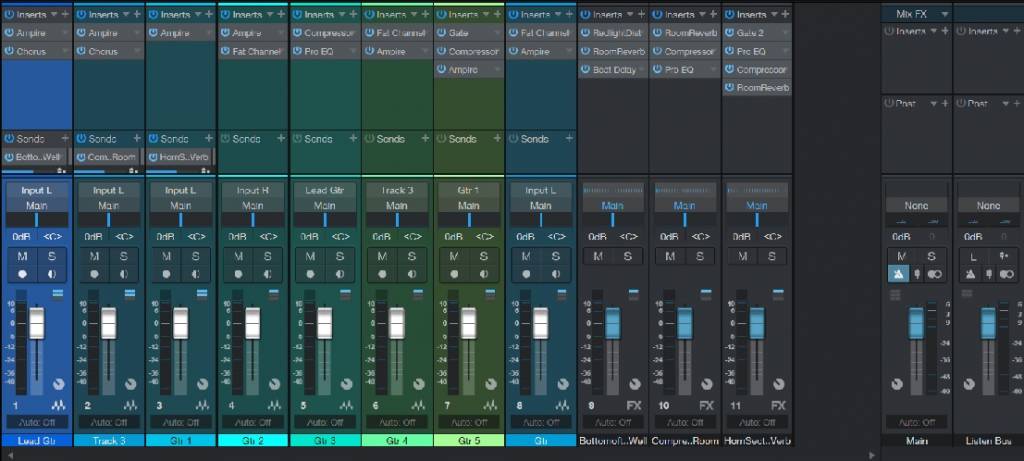This screenshot has width=1024, height=461.
Task: Click the volume fader on channel 5
Action: (324, 323)
